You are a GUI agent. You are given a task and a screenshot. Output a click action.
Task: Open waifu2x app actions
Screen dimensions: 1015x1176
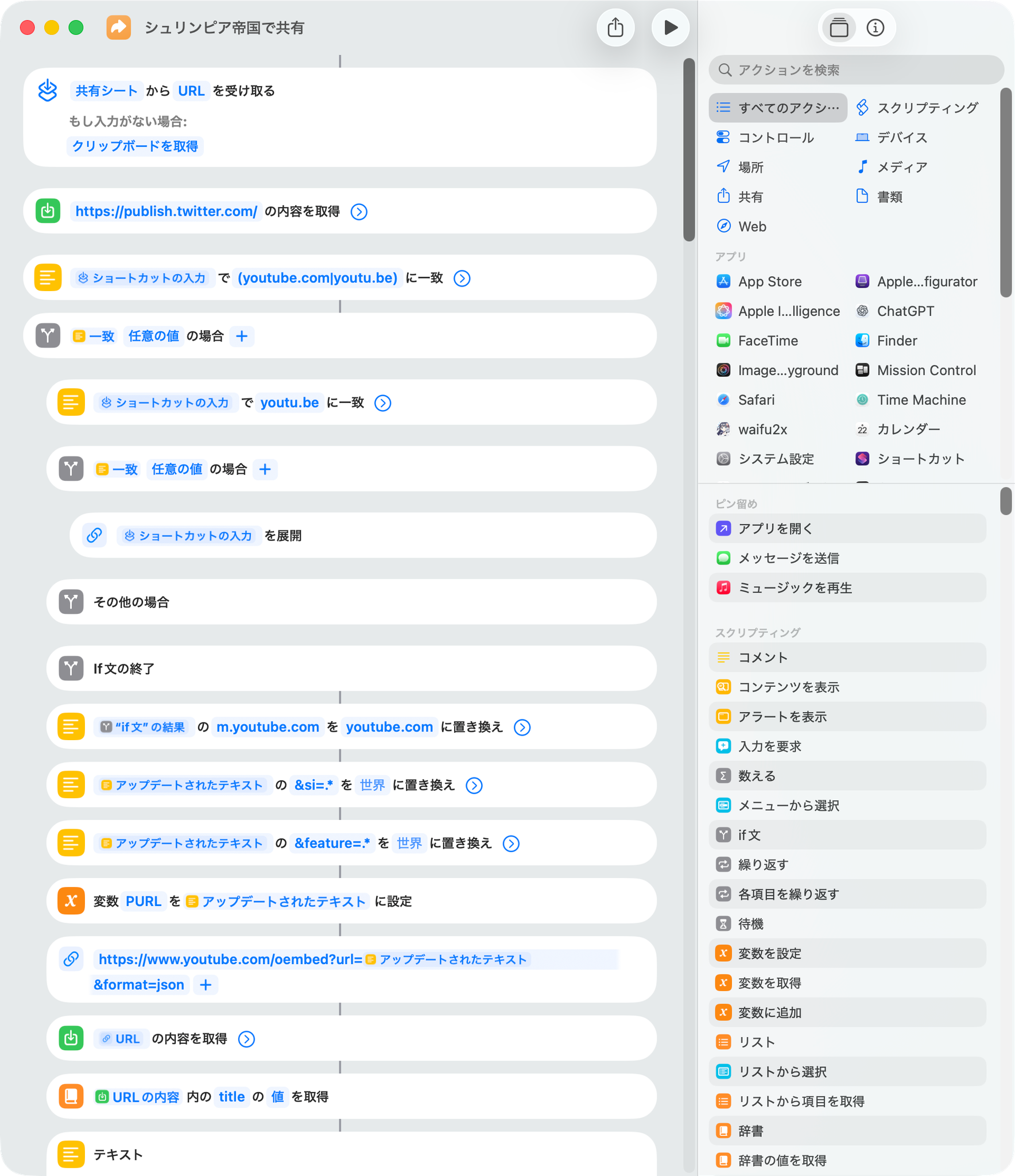(x=751, y=429)
